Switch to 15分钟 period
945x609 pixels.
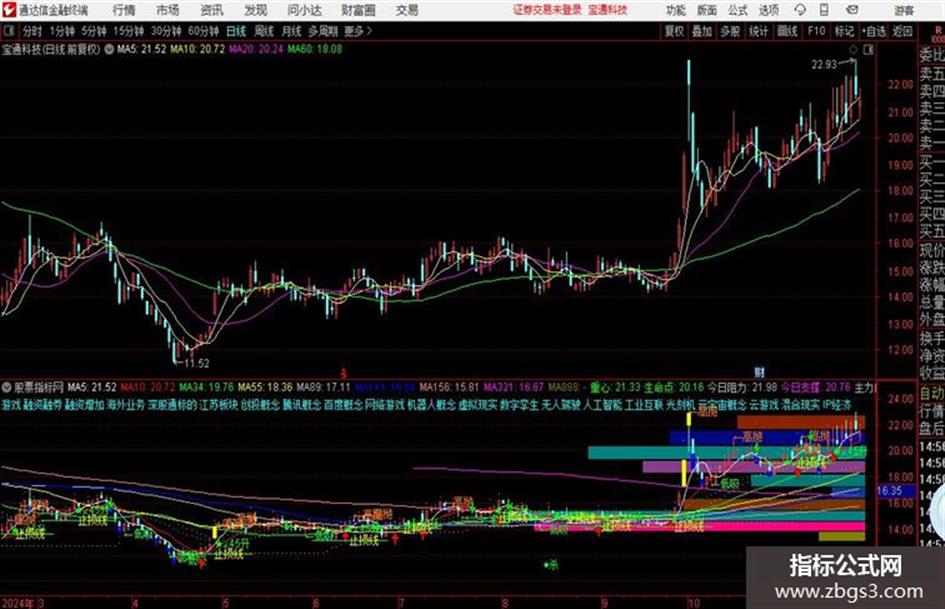coord(128,31)
